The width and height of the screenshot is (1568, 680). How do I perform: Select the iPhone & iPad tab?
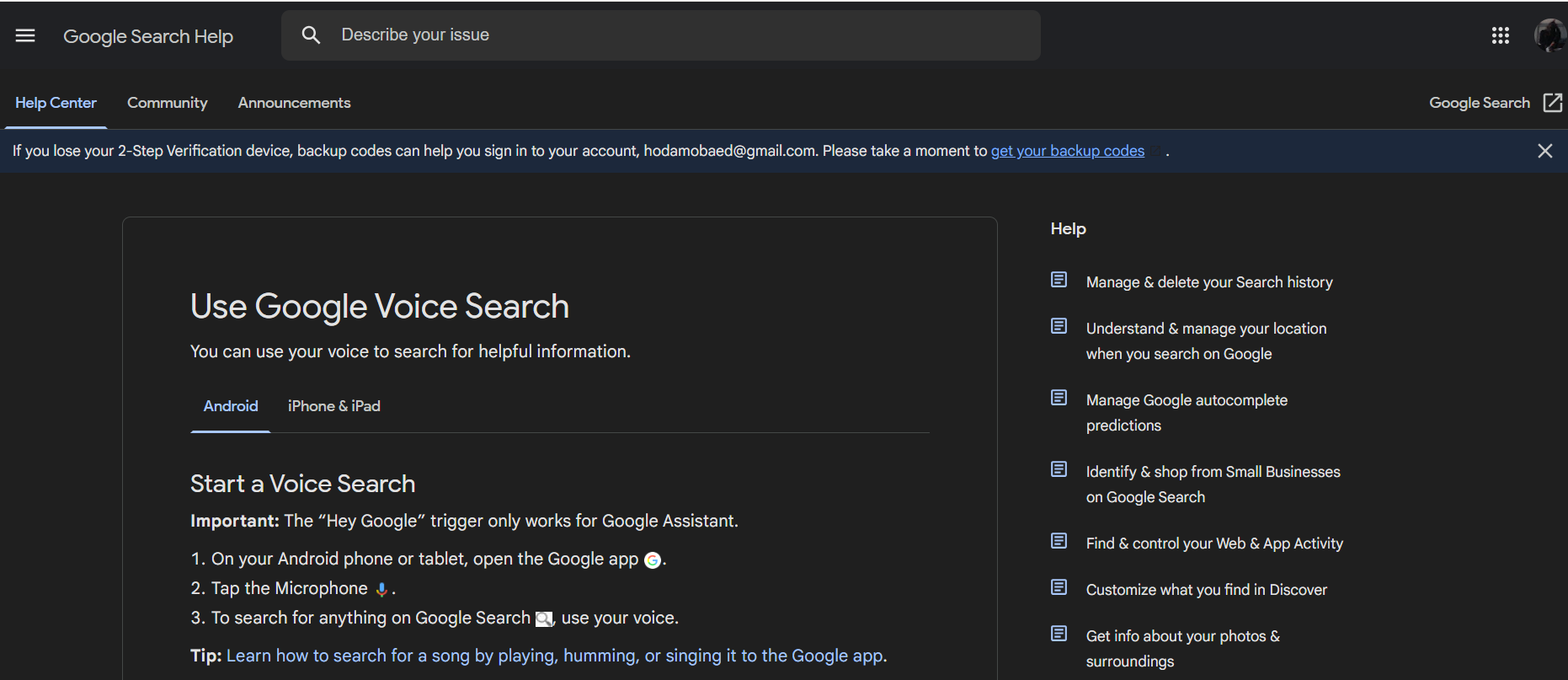coord(334,406)
